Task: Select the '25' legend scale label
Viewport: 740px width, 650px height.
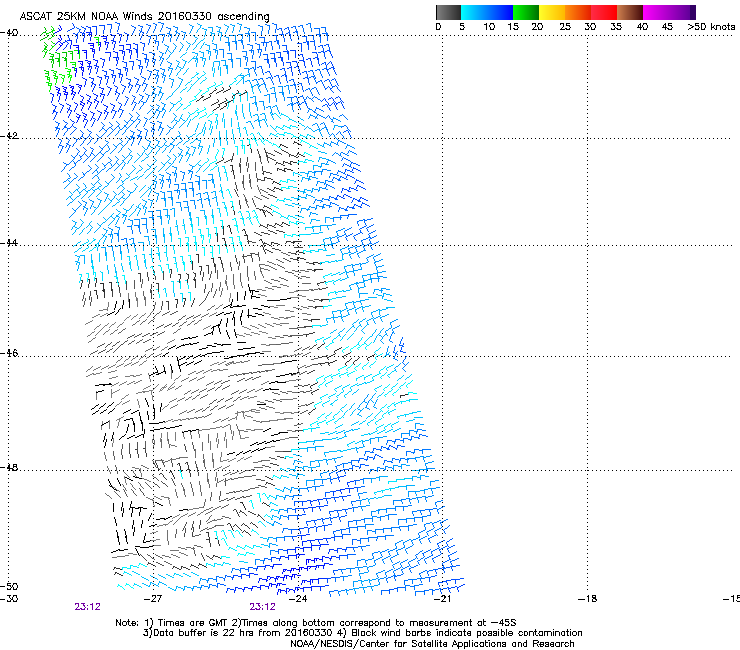Action: tap(565, 27)
